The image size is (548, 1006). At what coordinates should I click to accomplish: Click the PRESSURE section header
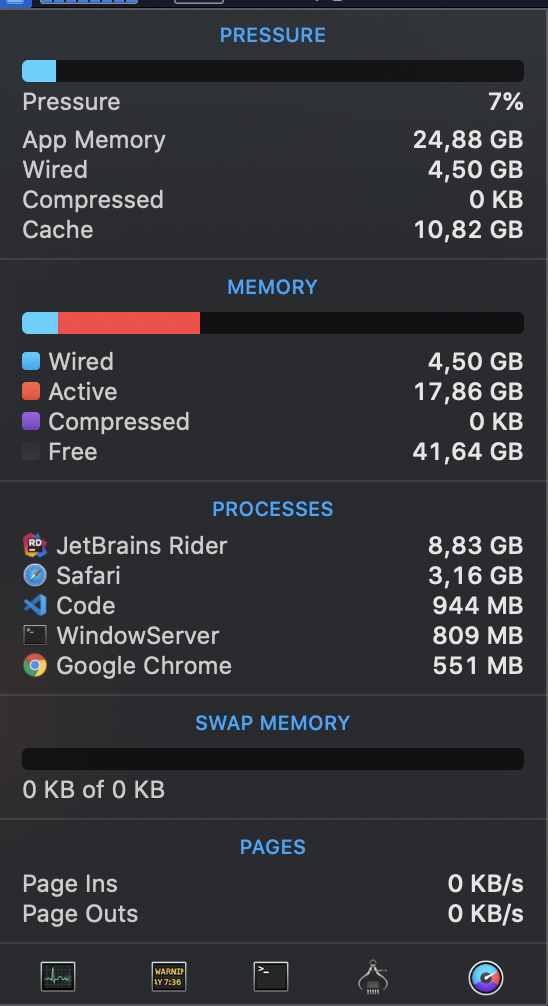point(273,35)
